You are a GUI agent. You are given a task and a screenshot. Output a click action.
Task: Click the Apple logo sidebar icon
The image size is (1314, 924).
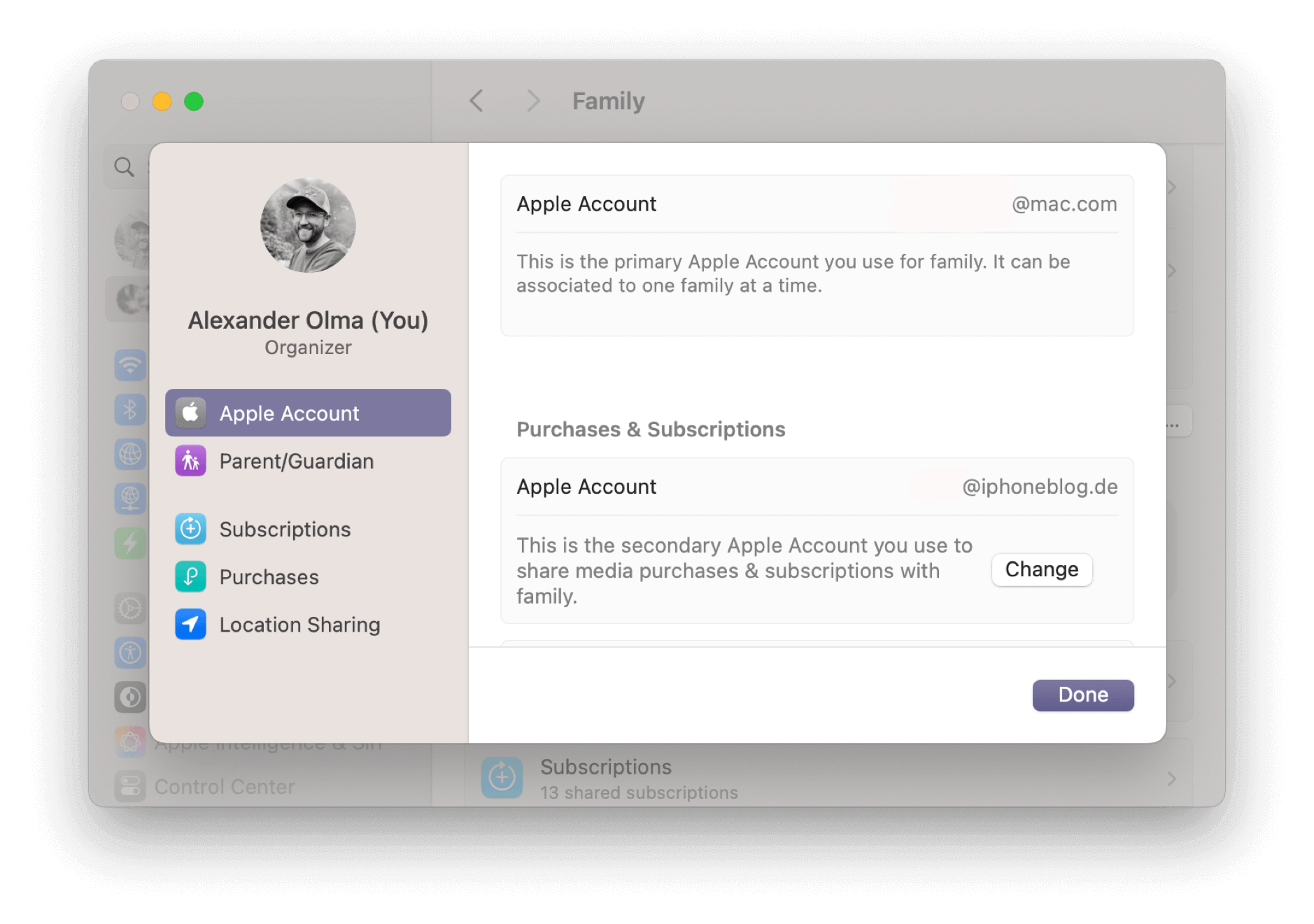(190, 413)
